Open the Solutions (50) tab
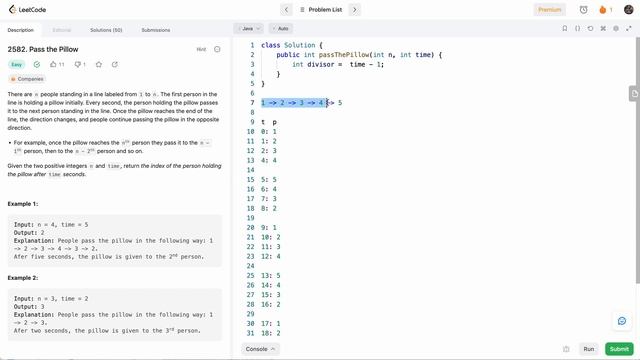Screen dimensions: 640x360 tap(106, 30)
